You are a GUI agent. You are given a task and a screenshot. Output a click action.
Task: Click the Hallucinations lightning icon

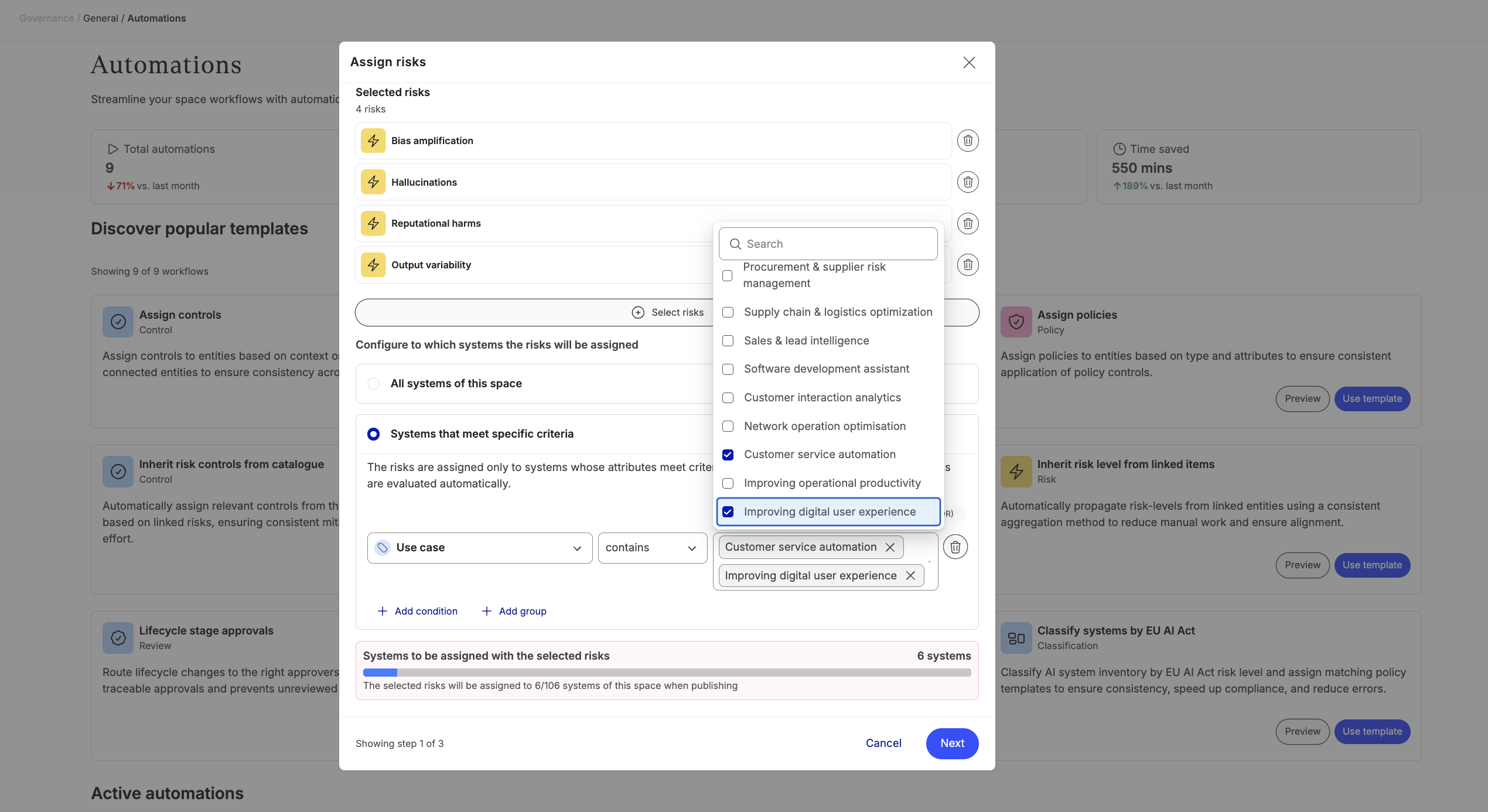[x=373, y=182]
